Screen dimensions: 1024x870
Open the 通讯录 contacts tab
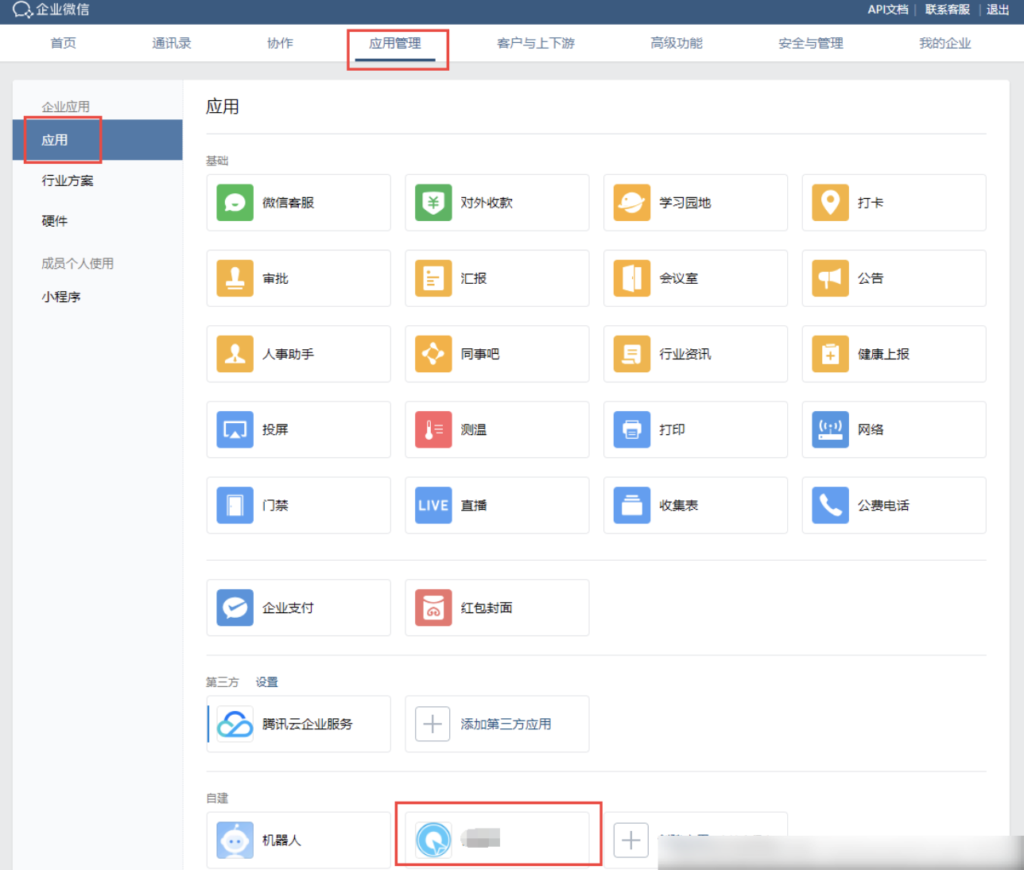coord(170,43)
